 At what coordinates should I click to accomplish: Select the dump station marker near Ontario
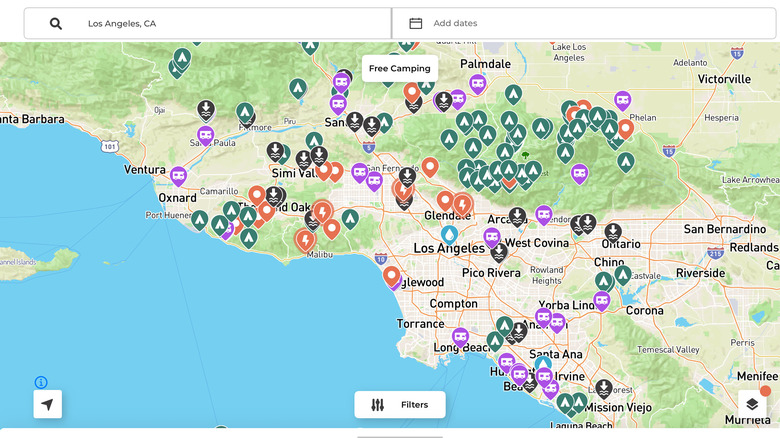613,231
